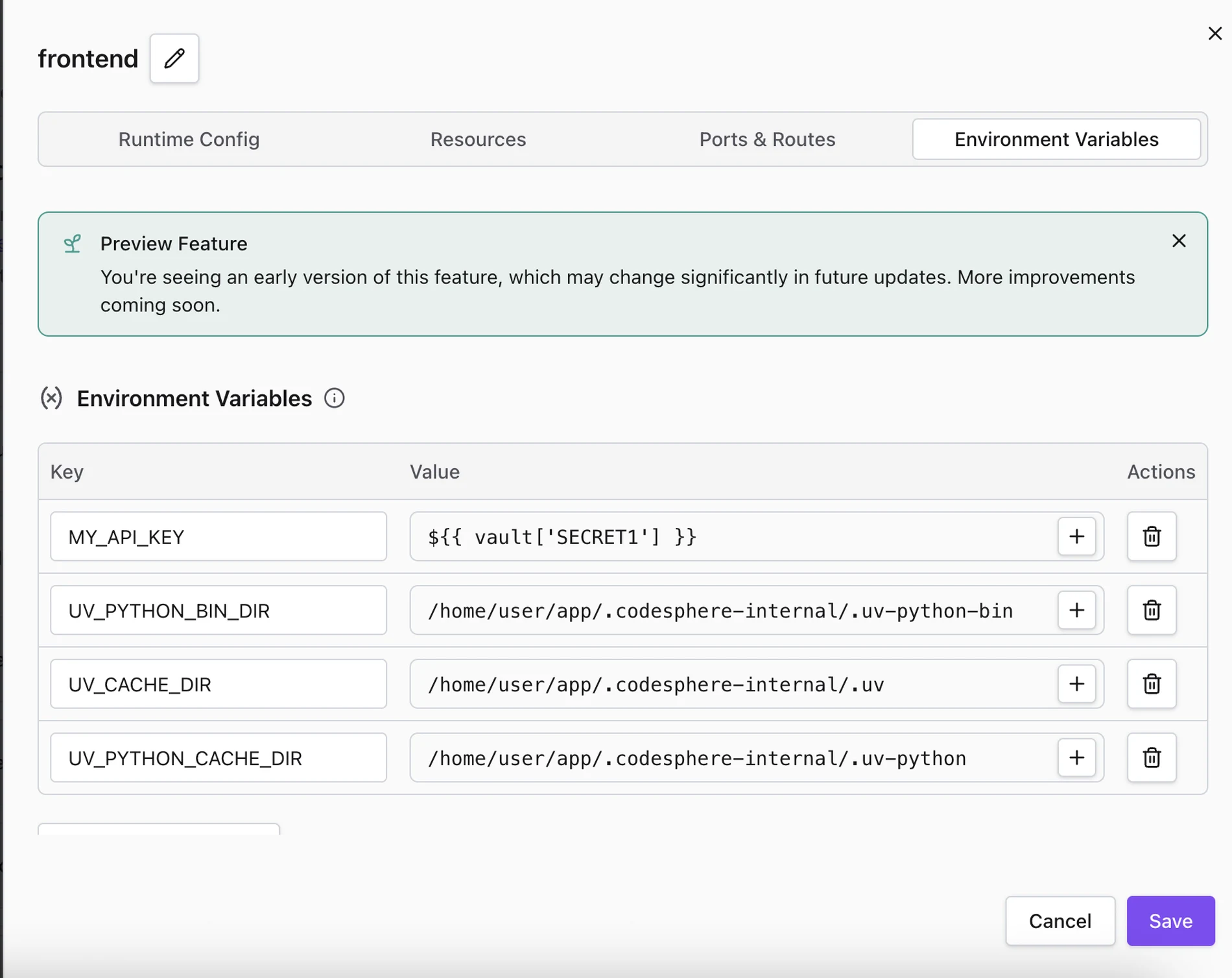The width and height of the screenshot is (1232, 978).
Task: Click the plus icon in UV_CACHE_DIR row
Action: coord(1076,684)
